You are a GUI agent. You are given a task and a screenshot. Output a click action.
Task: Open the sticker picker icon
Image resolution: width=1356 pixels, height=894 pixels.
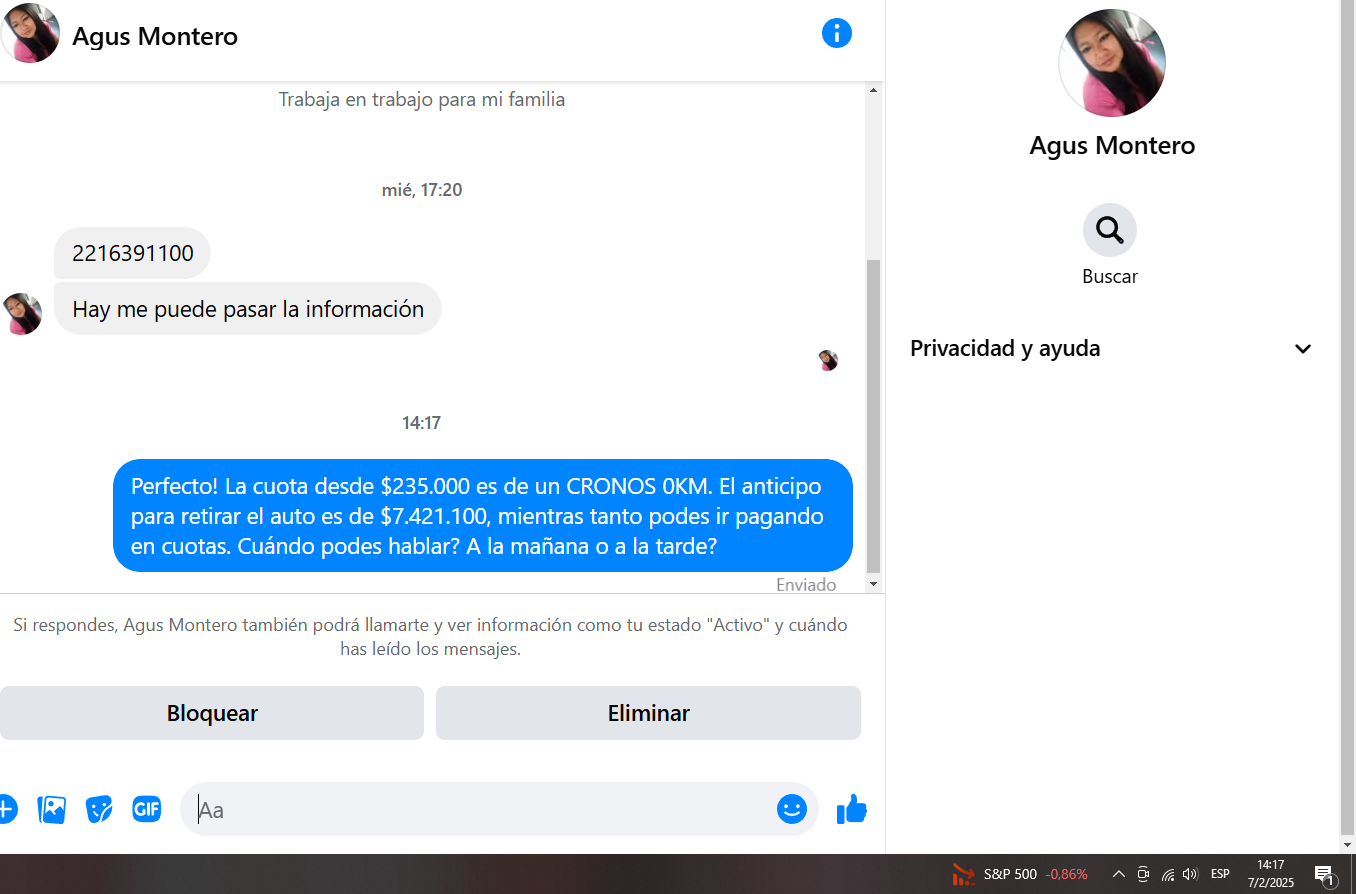point(99,809)
